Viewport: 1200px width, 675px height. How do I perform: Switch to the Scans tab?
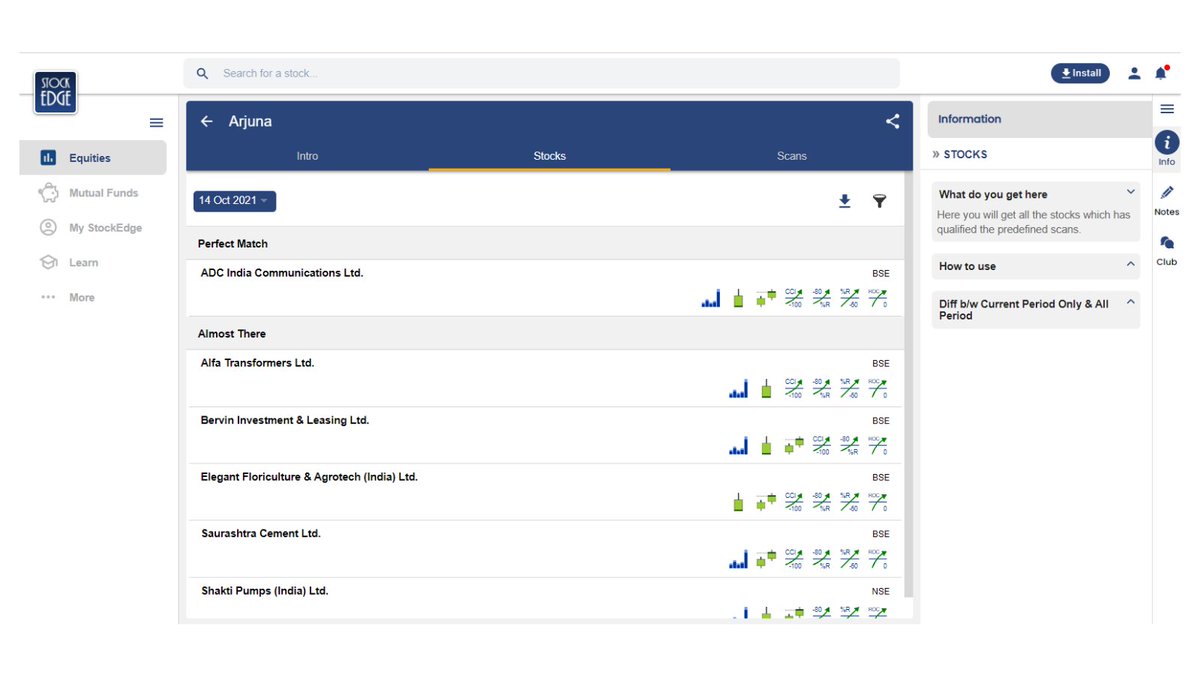792,156
